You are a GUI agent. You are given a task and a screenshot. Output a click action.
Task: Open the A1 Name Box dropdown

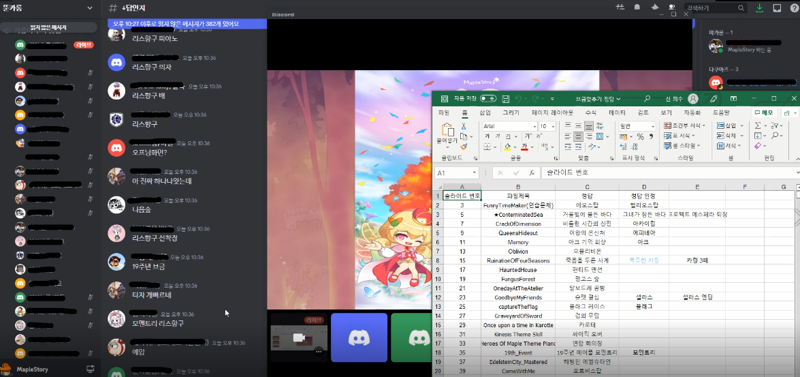(x=474, y=173)
